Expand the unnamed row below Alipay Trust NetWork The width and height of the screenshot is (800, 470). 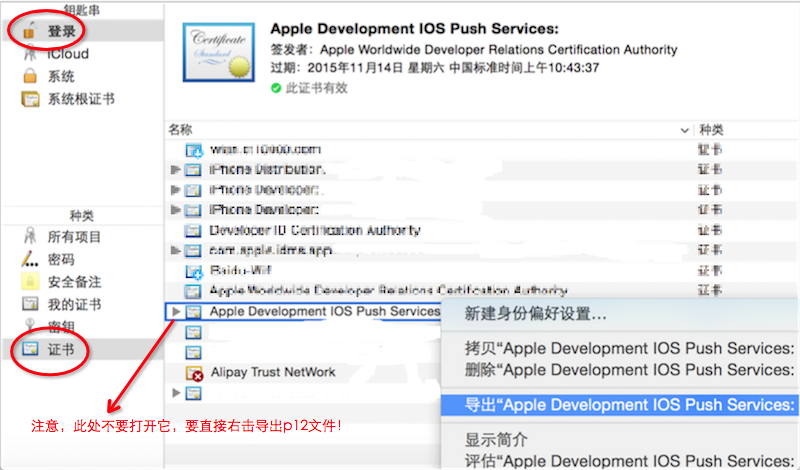176,392
